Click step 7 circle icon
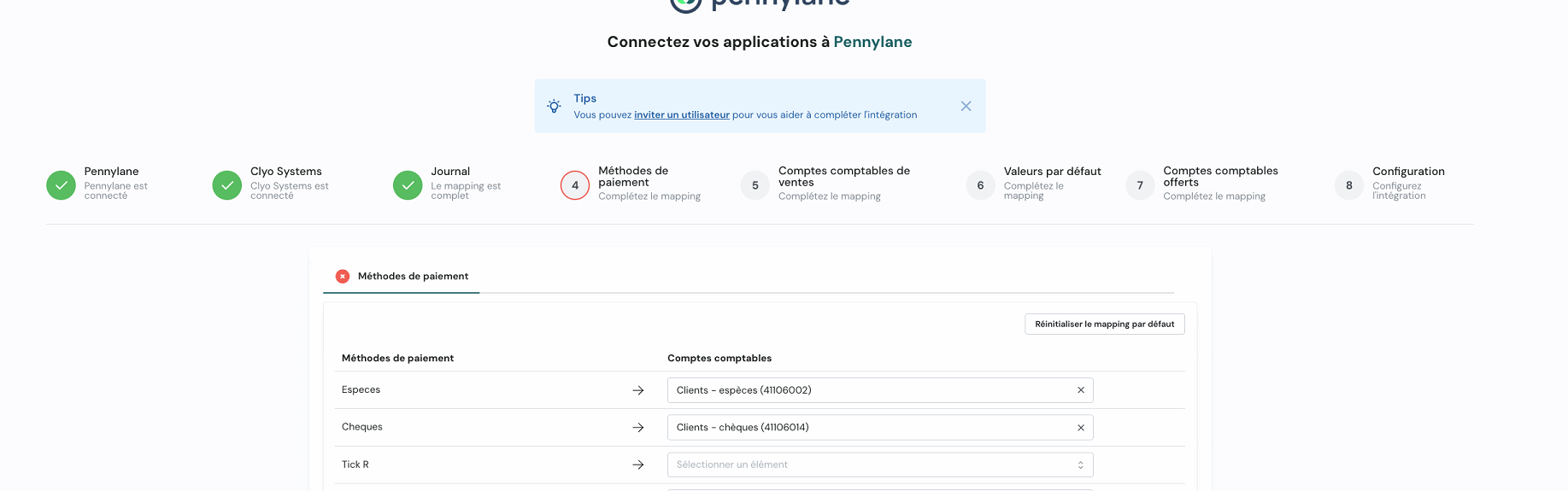 coord(1140,185)
